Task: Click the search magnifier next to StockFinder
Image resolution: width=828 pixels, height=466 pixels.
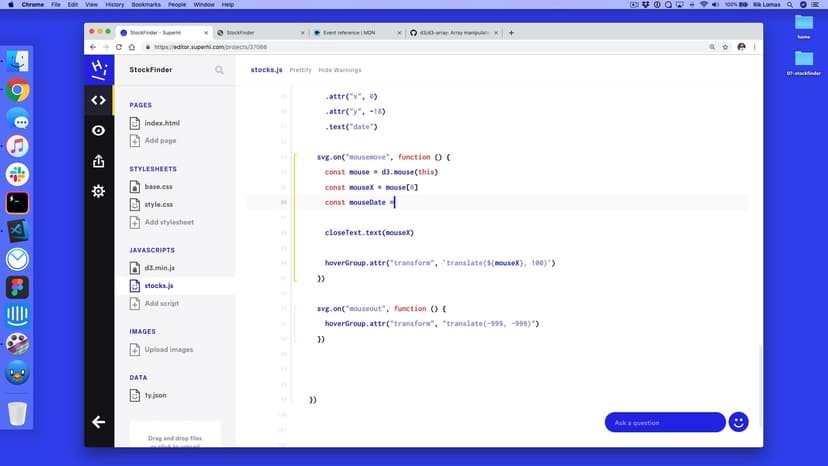Action: click(x=219, y=70)
